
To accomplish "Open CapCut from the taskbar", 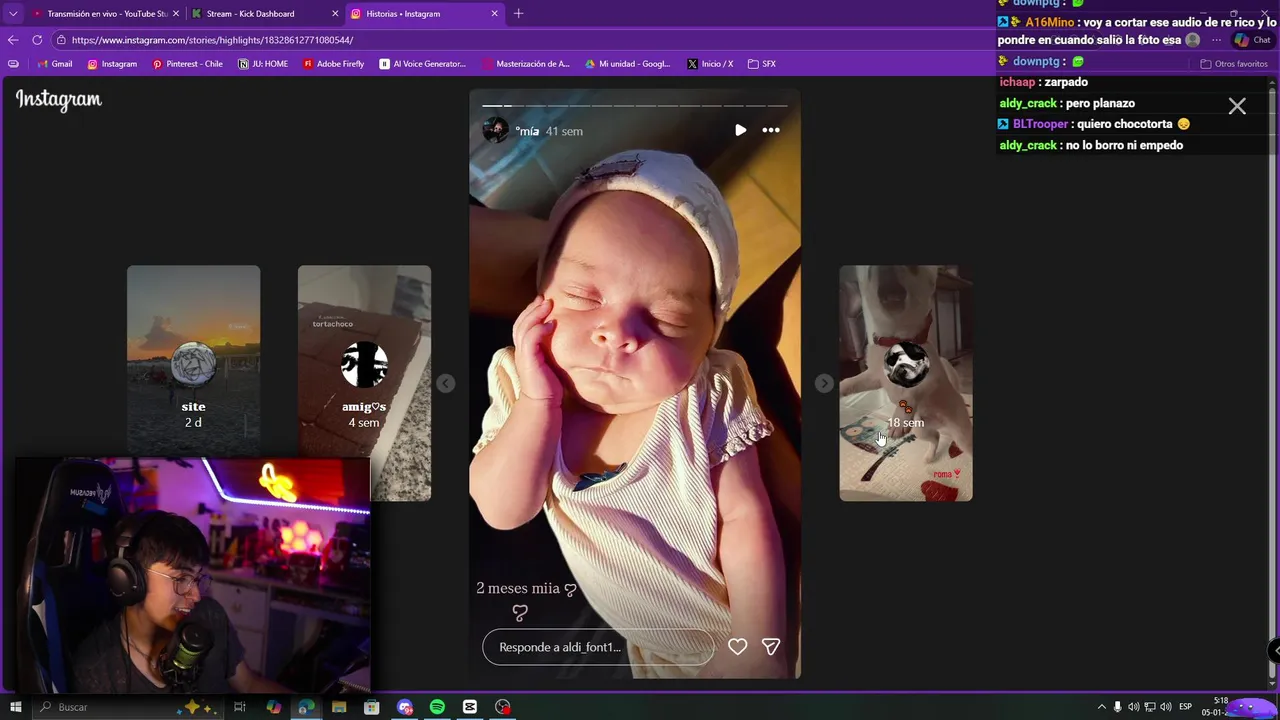I will point(470,707).
